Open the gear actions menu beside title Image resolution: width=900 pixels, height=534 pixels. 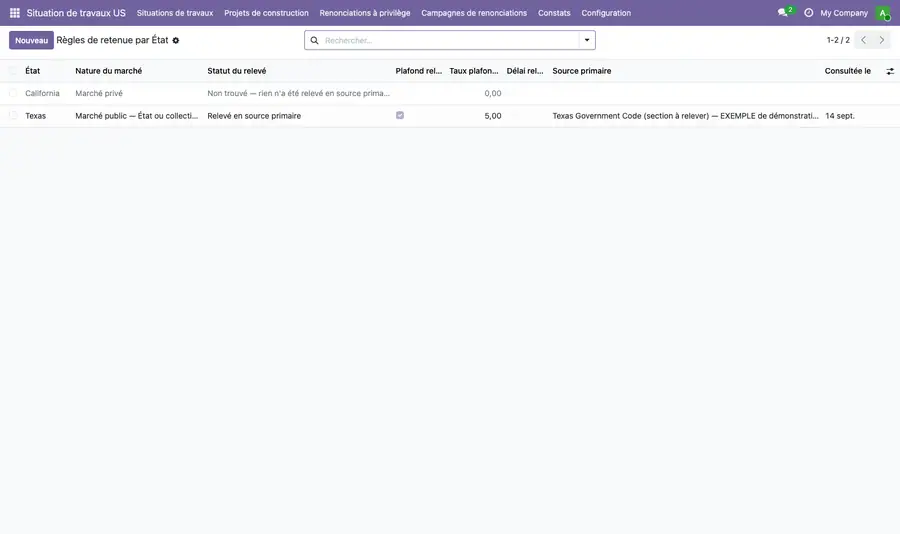(x=176, y=40)
